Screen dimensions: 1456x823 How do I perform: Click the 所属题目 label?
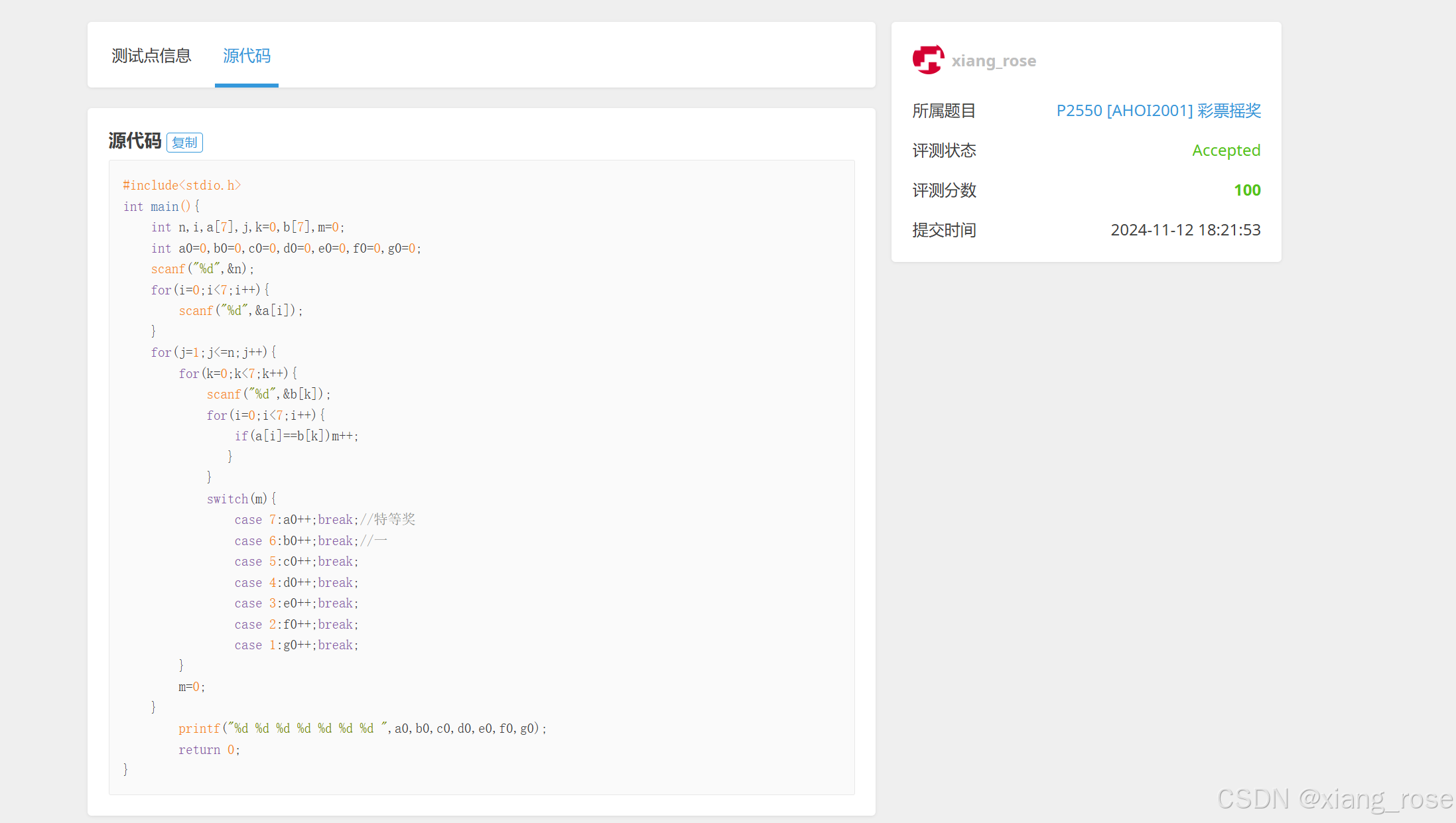(x=943, y=111)
